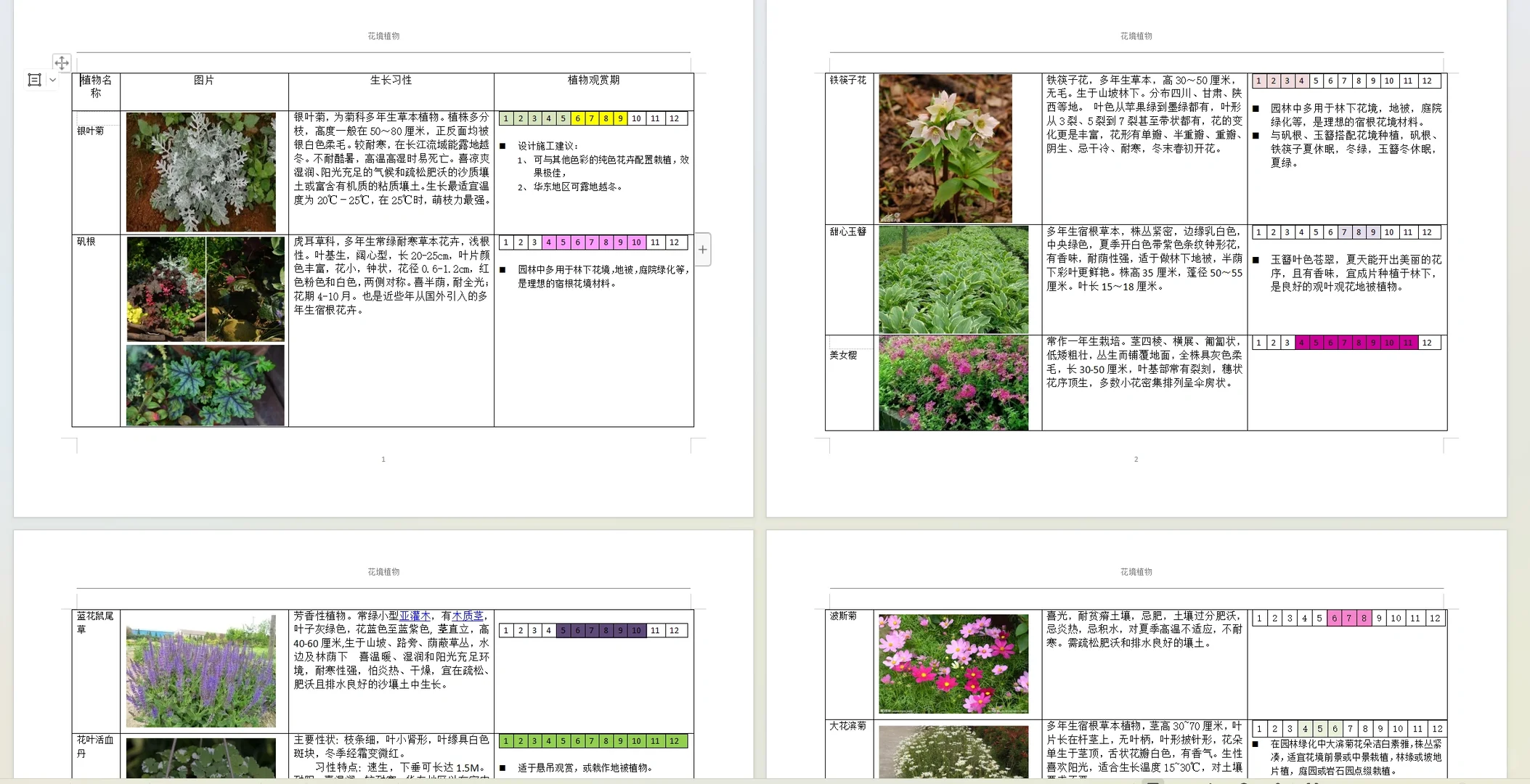Click the 生长习性 column header cell
This screenshot has height=784, width=1530.
(x=391, y=81)
